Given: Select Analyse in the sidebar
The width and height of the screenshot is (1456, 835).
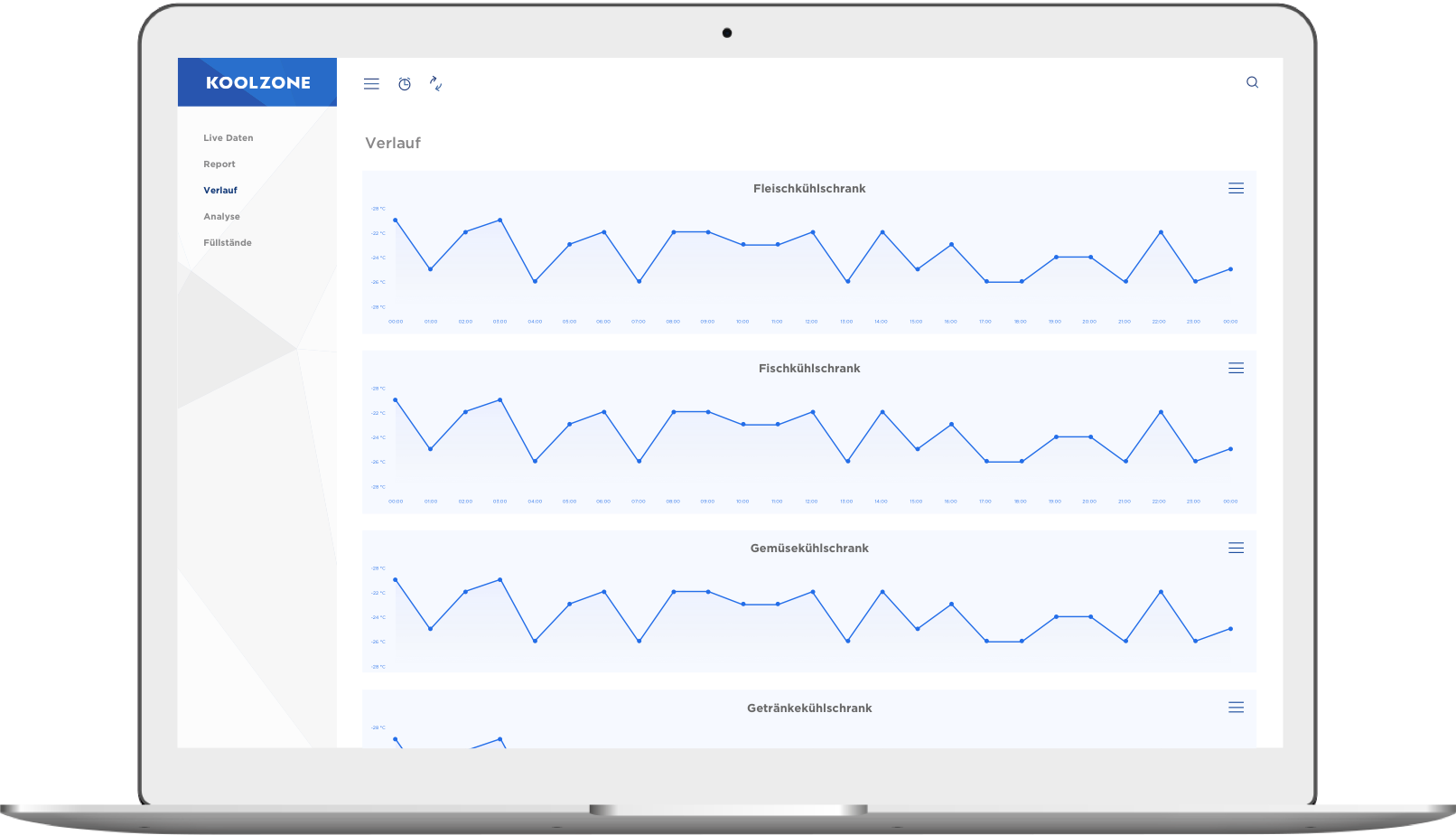Looking at the screenshot, I should (221, 216).
